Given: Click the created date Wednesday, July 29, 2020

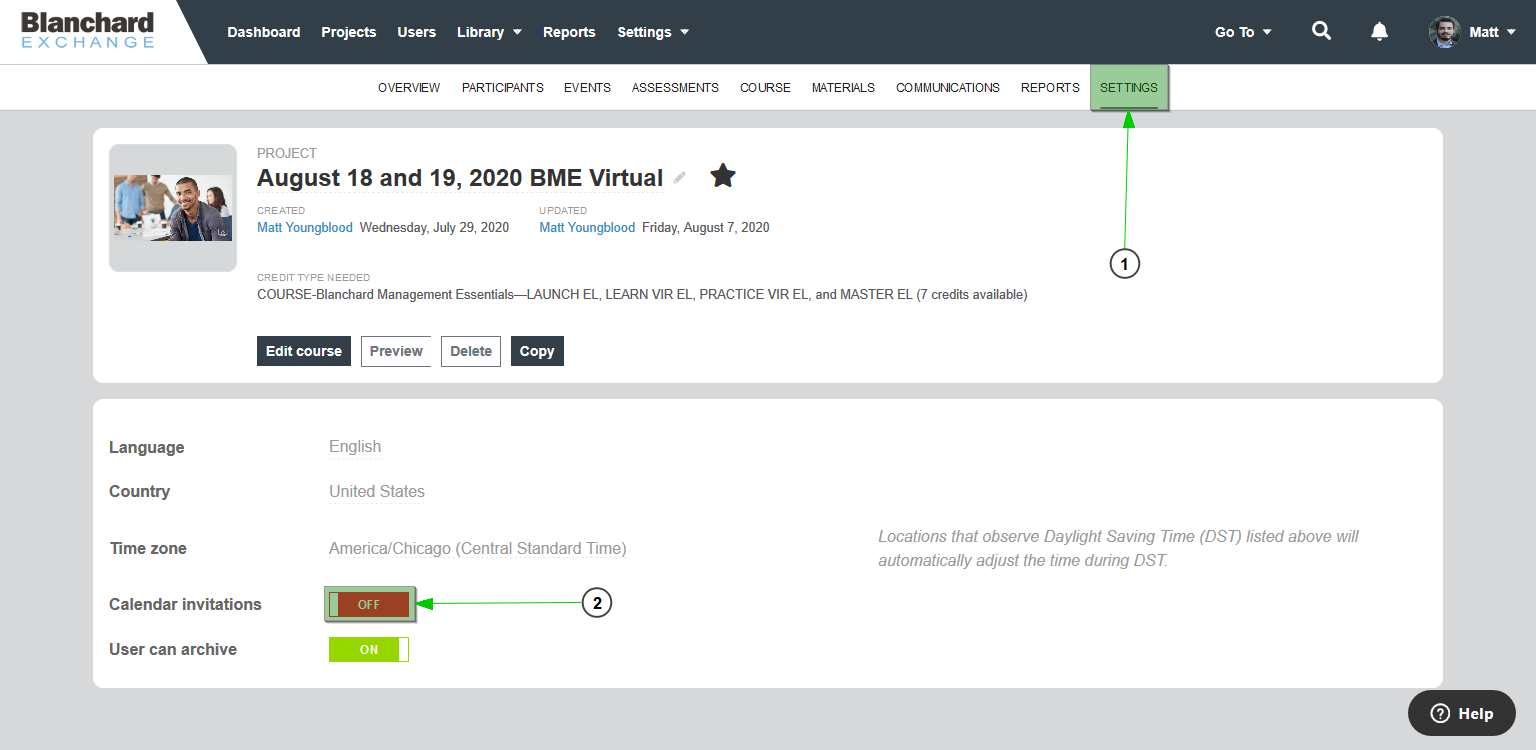Looking at the screenshot, I should 434,227.
